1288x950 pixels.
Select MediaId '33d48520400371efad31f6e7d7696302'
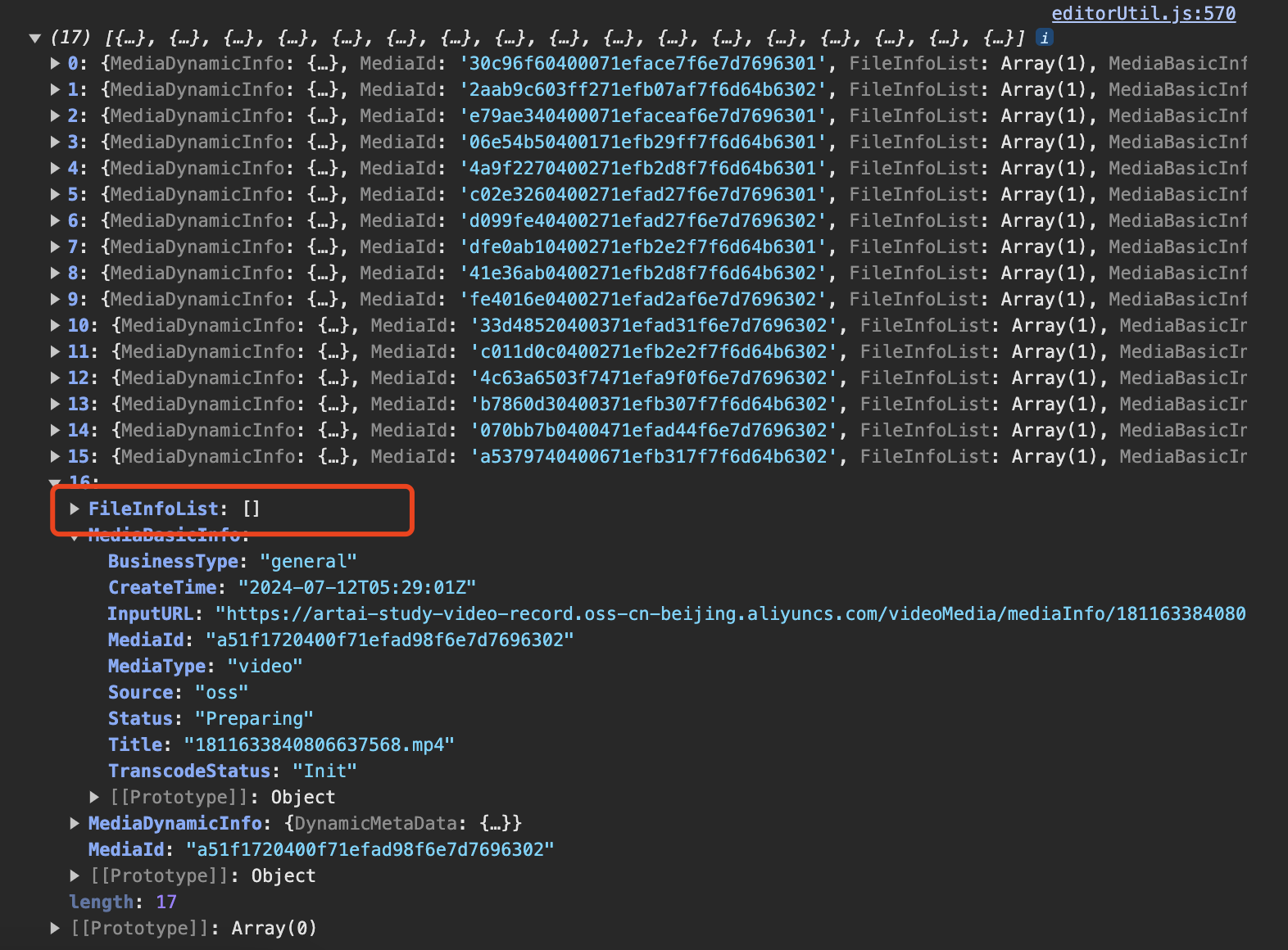pyautogui.click(x=653, y=325)
